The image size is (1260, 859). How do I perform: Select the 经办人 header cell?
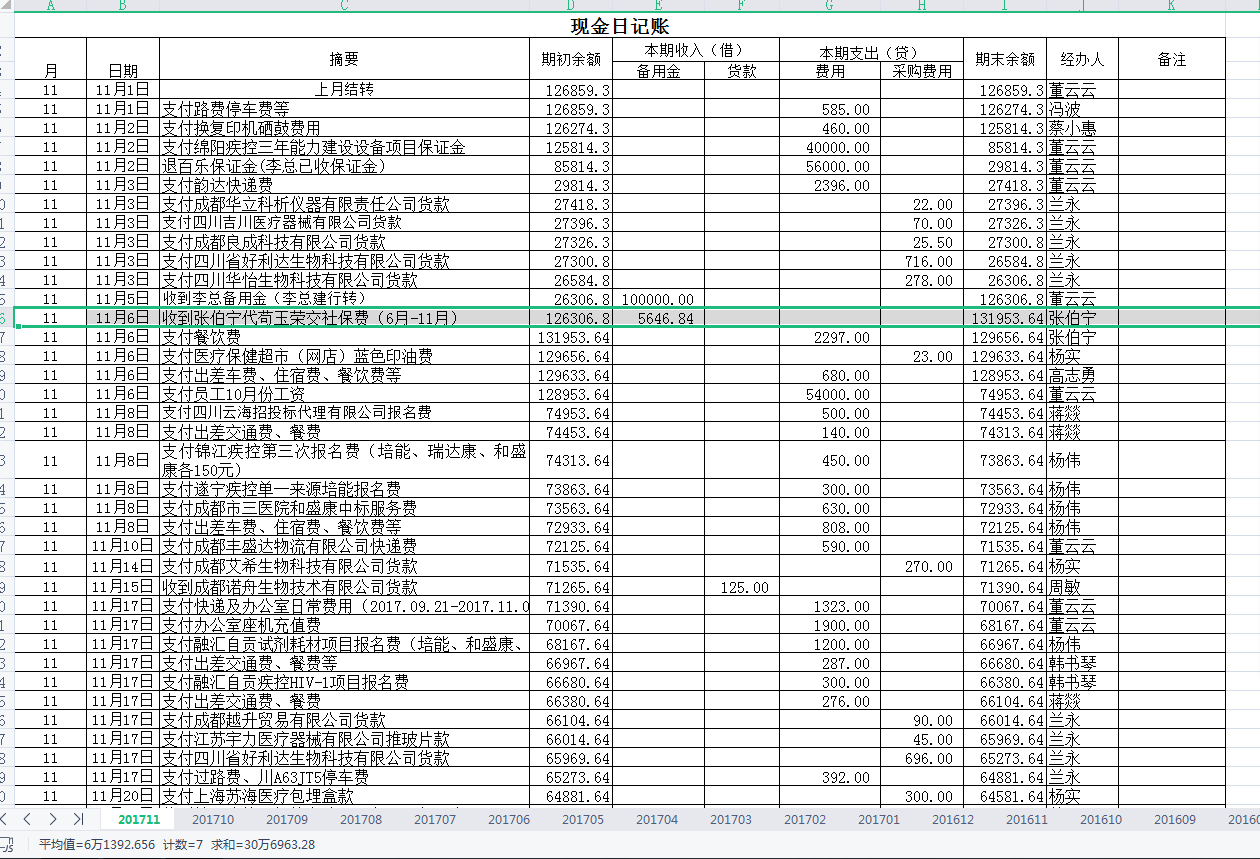pos(1082,59)
